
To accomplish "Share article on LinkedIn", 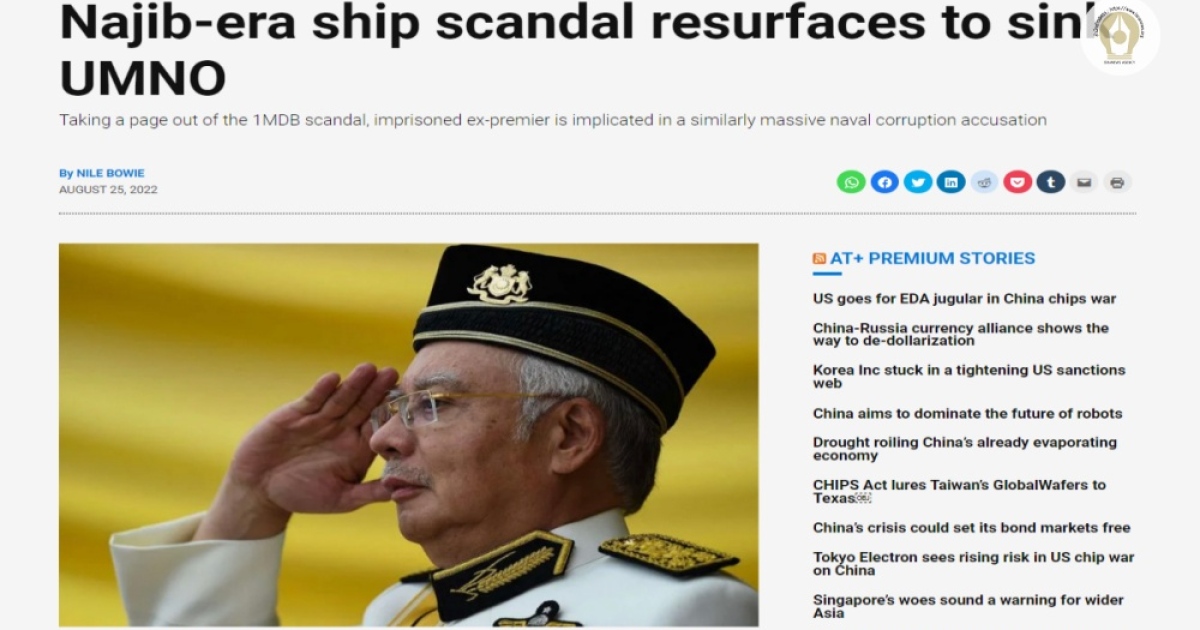I will [x=951, y=182].
